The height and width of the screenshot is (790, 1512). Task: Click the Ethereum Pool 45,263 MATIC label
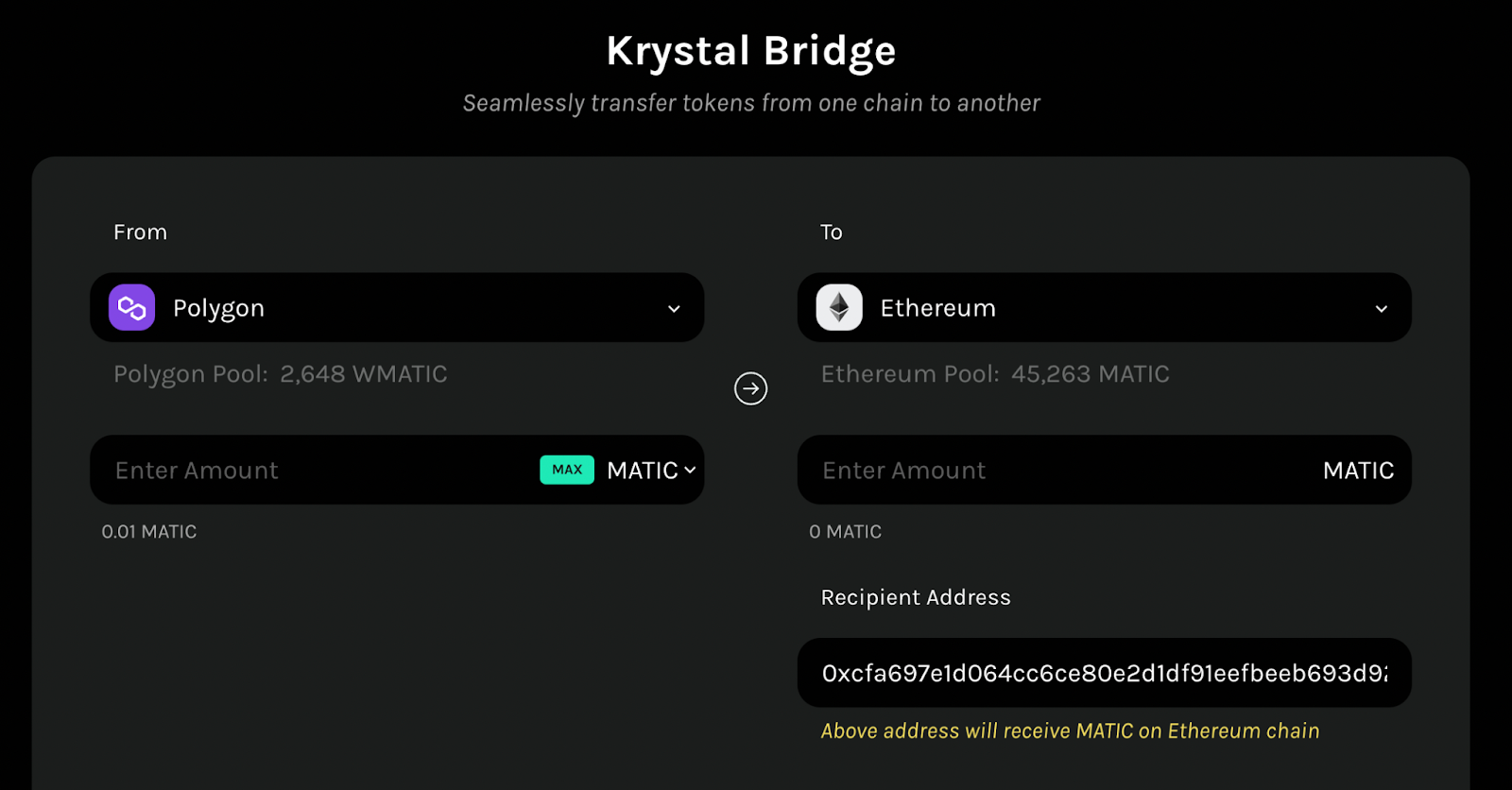[x=995, y=374]
